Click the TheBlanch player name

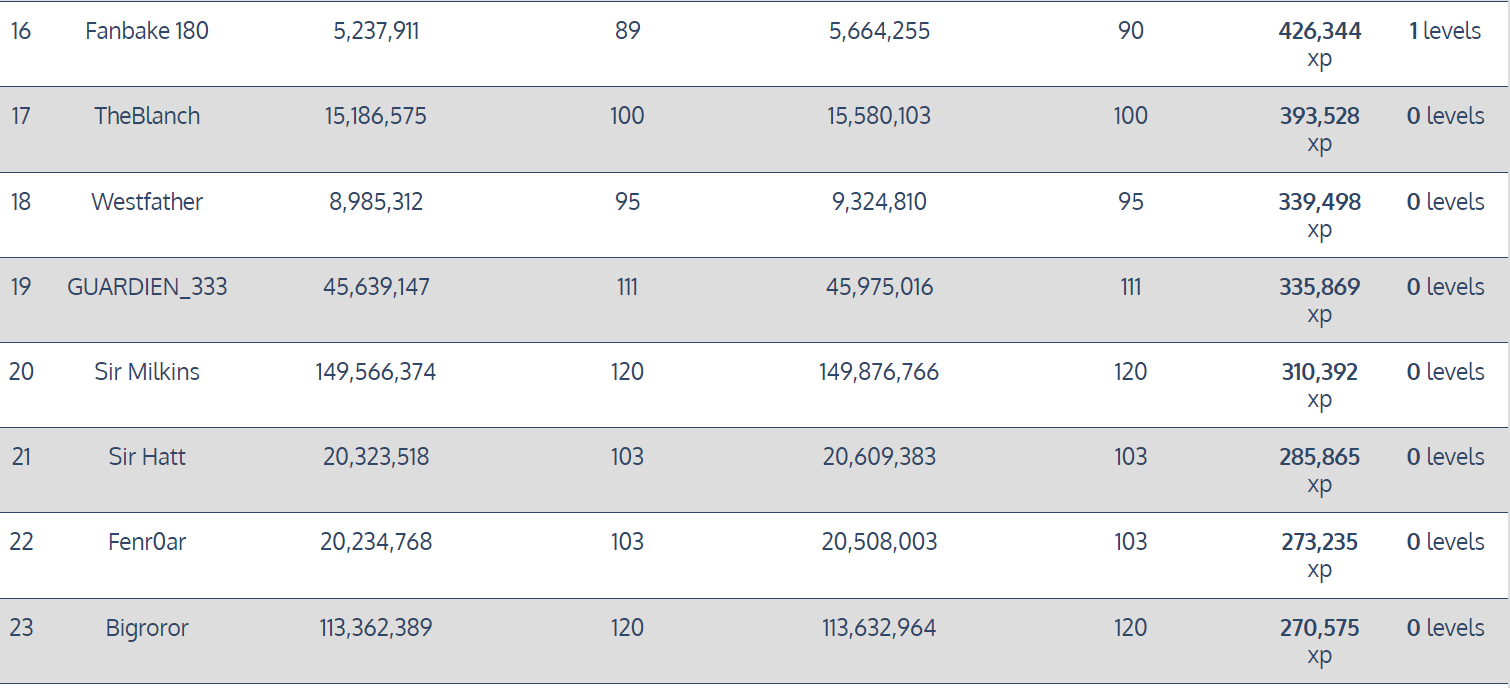click(147, 116)
